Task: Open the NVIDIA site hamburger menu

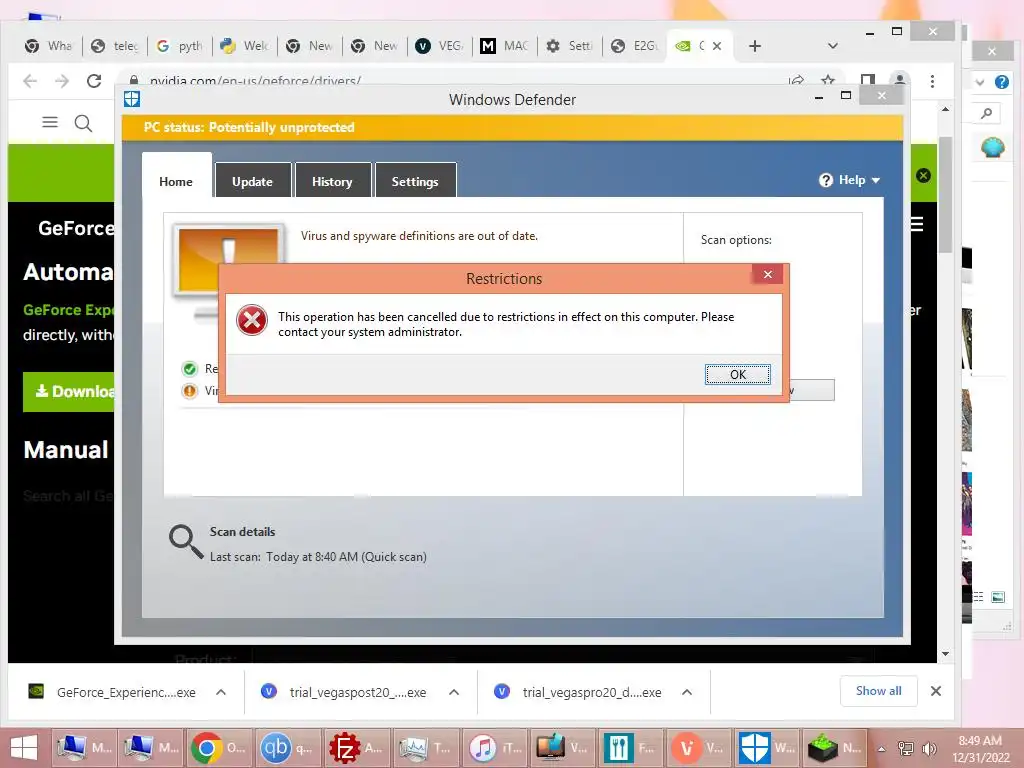Action: click(50, 122)
